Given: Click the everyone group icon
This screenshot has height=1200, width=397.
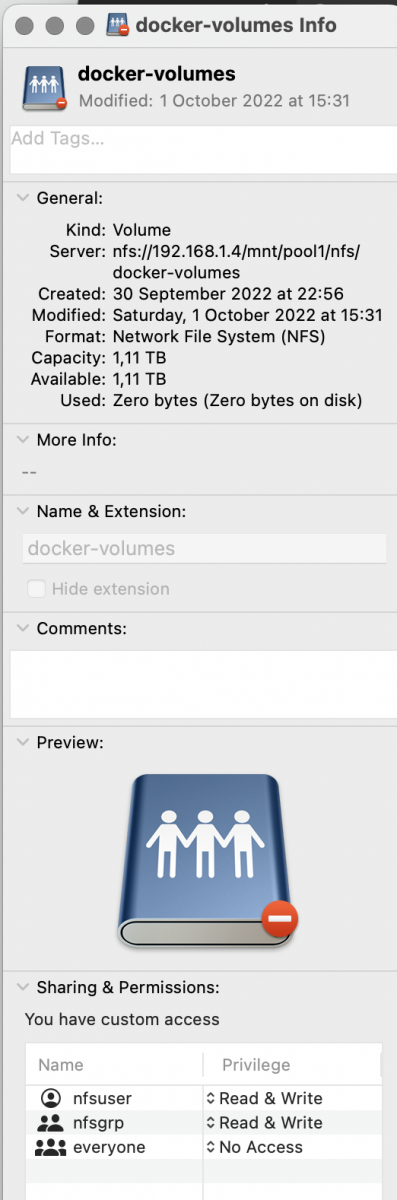Looking at the screenshot, I should [50, 1147].
